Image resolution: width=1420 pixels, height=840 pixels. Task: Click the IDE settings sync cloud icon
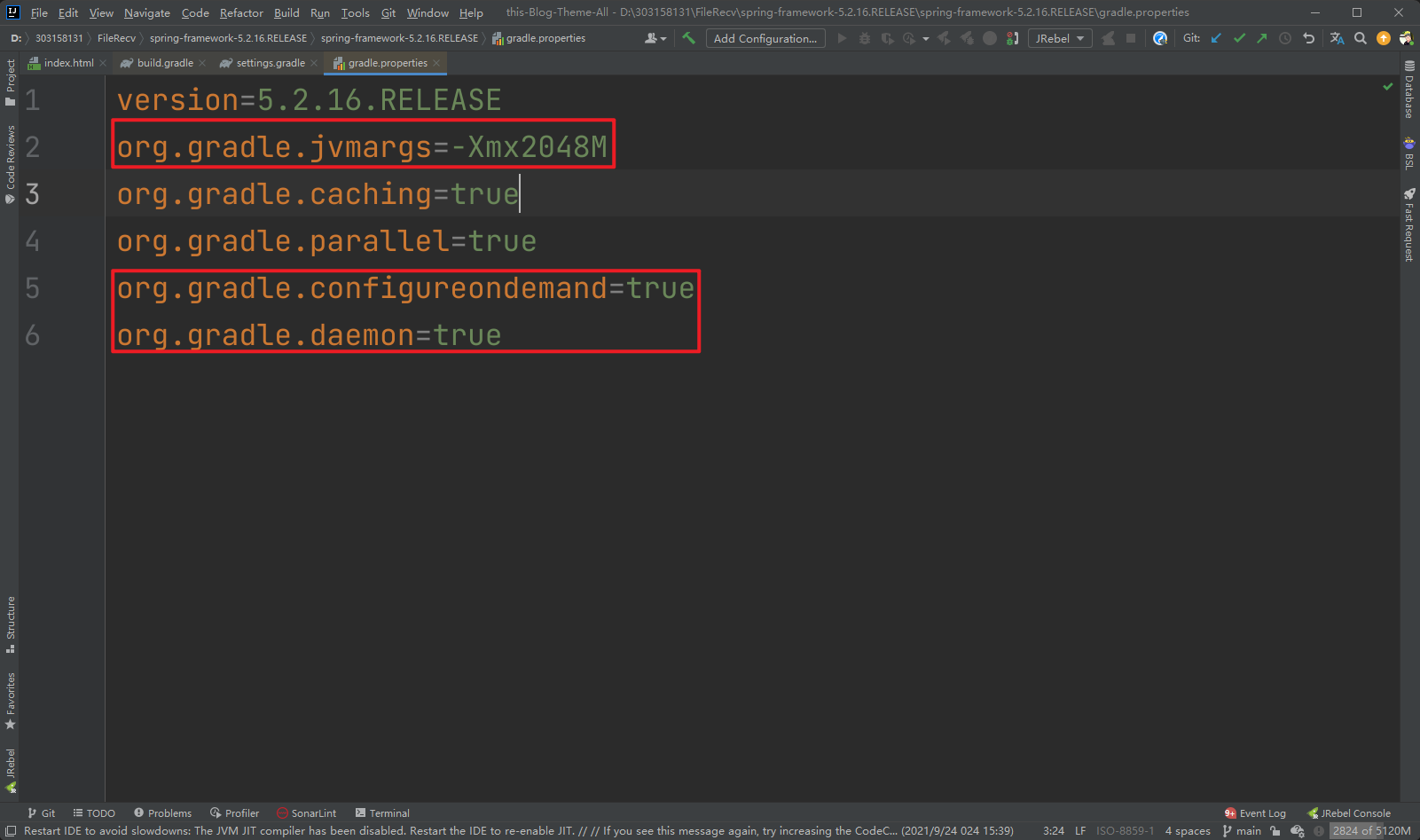[1298, 831]
